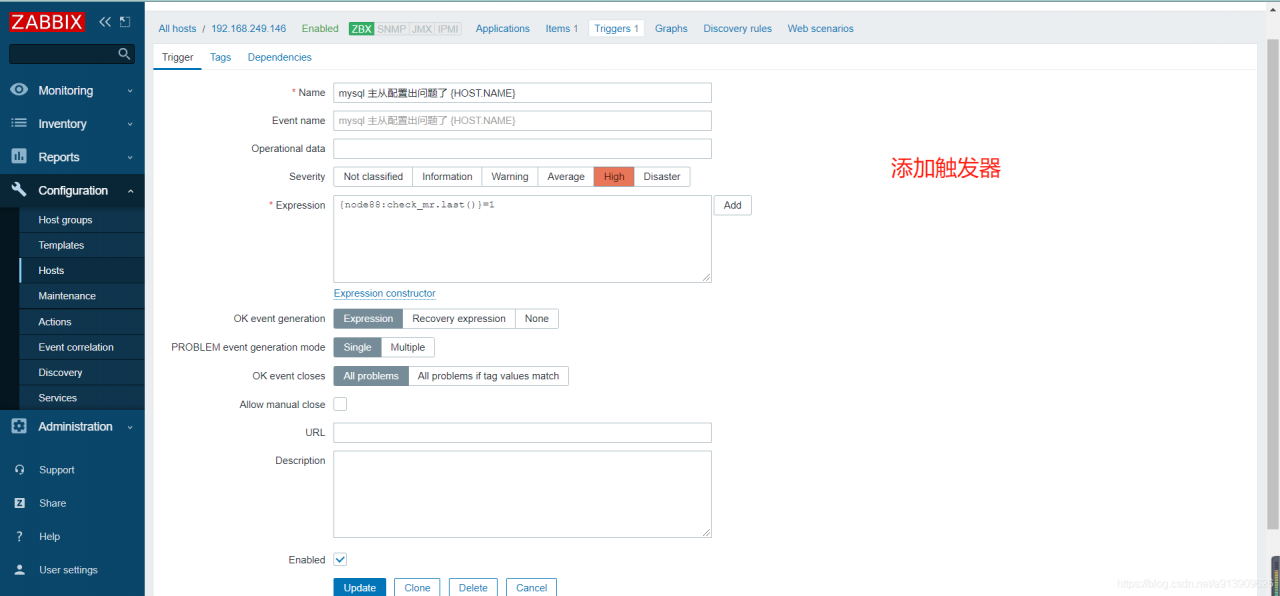Click the High severity orange swatch
This screenshot has width=1280, height=596.
click(x=614, y=177)
